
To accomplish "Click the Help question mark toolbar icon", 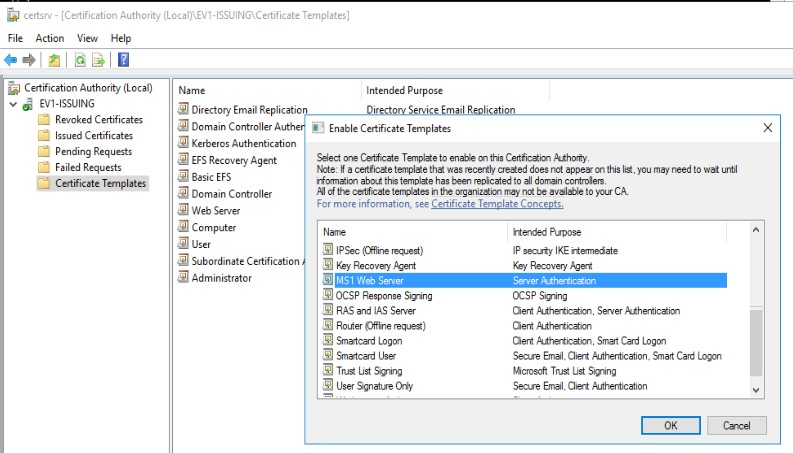I will [123, 60].
